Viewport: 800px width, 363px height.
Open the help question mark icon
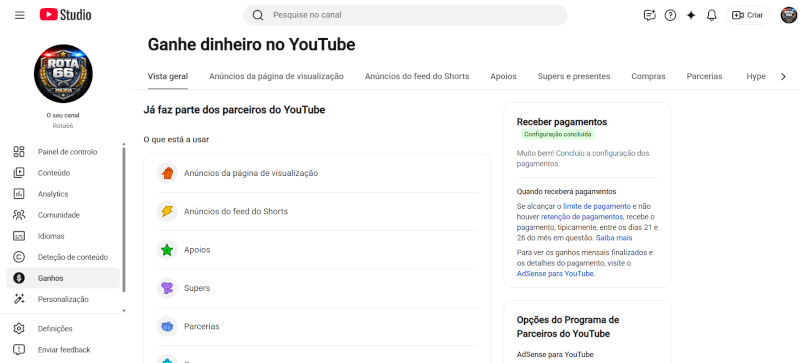click(x=670, y=15)
